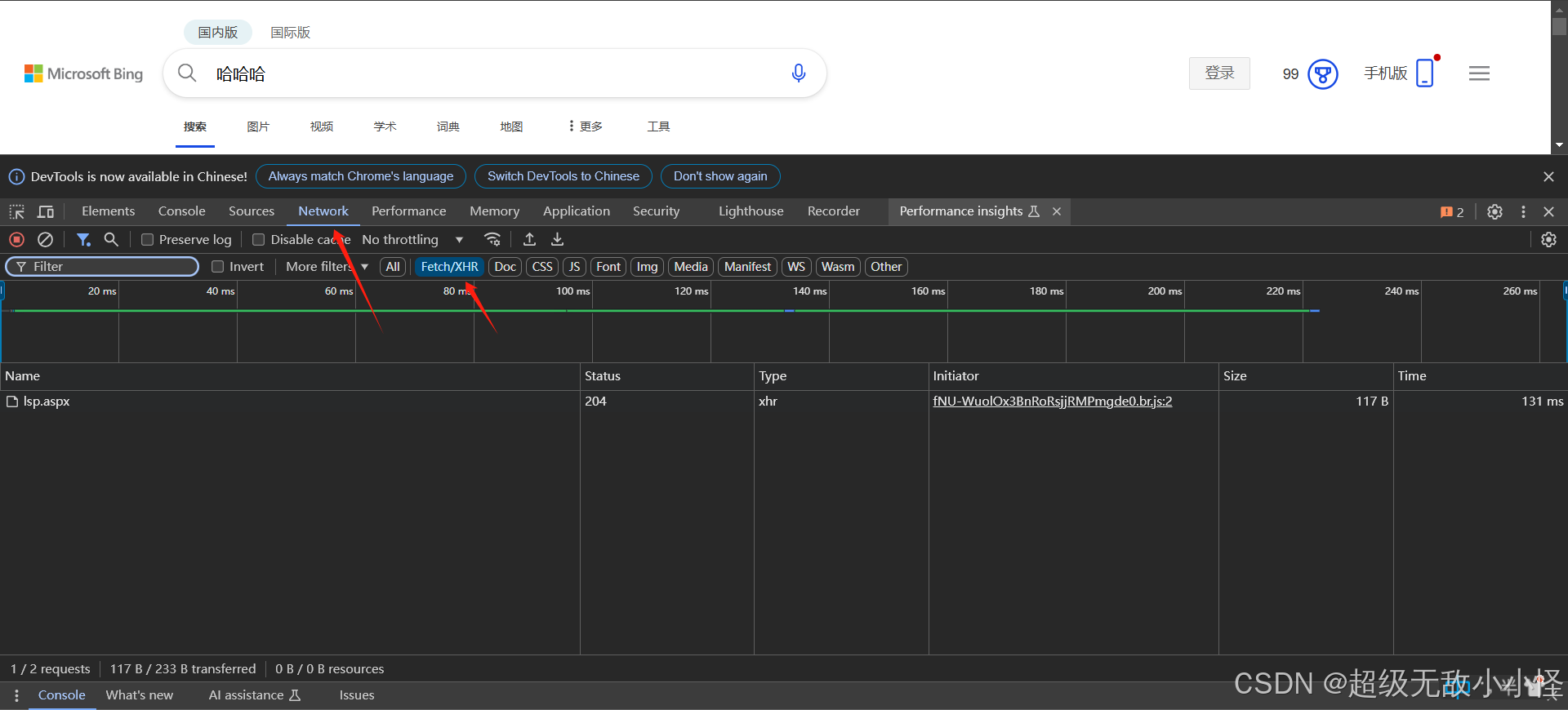The width and height of the screenshot is (1568, 710).
Task: Toggle the WS type filter
Action: click(796, 267)
